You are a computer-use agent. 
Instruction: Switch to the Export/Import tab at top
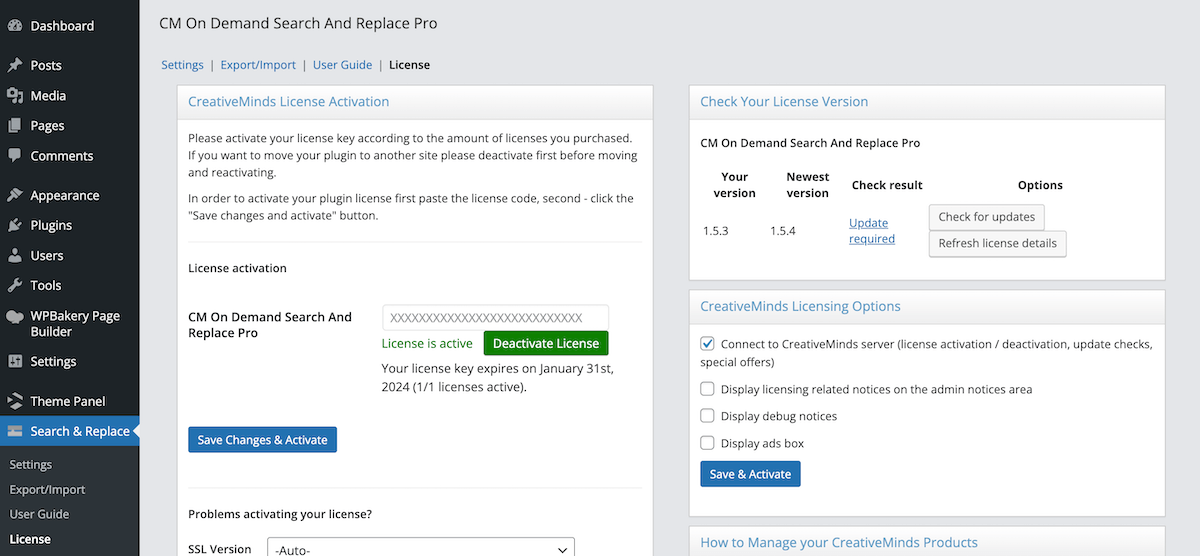point(258,65)
